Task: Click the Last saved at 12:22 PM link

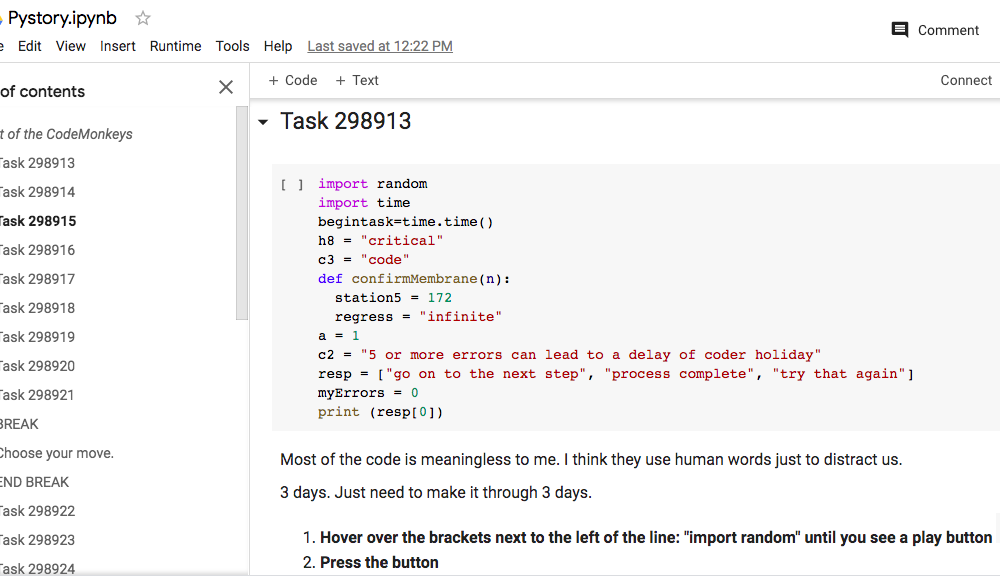Action: coord(380,46)
